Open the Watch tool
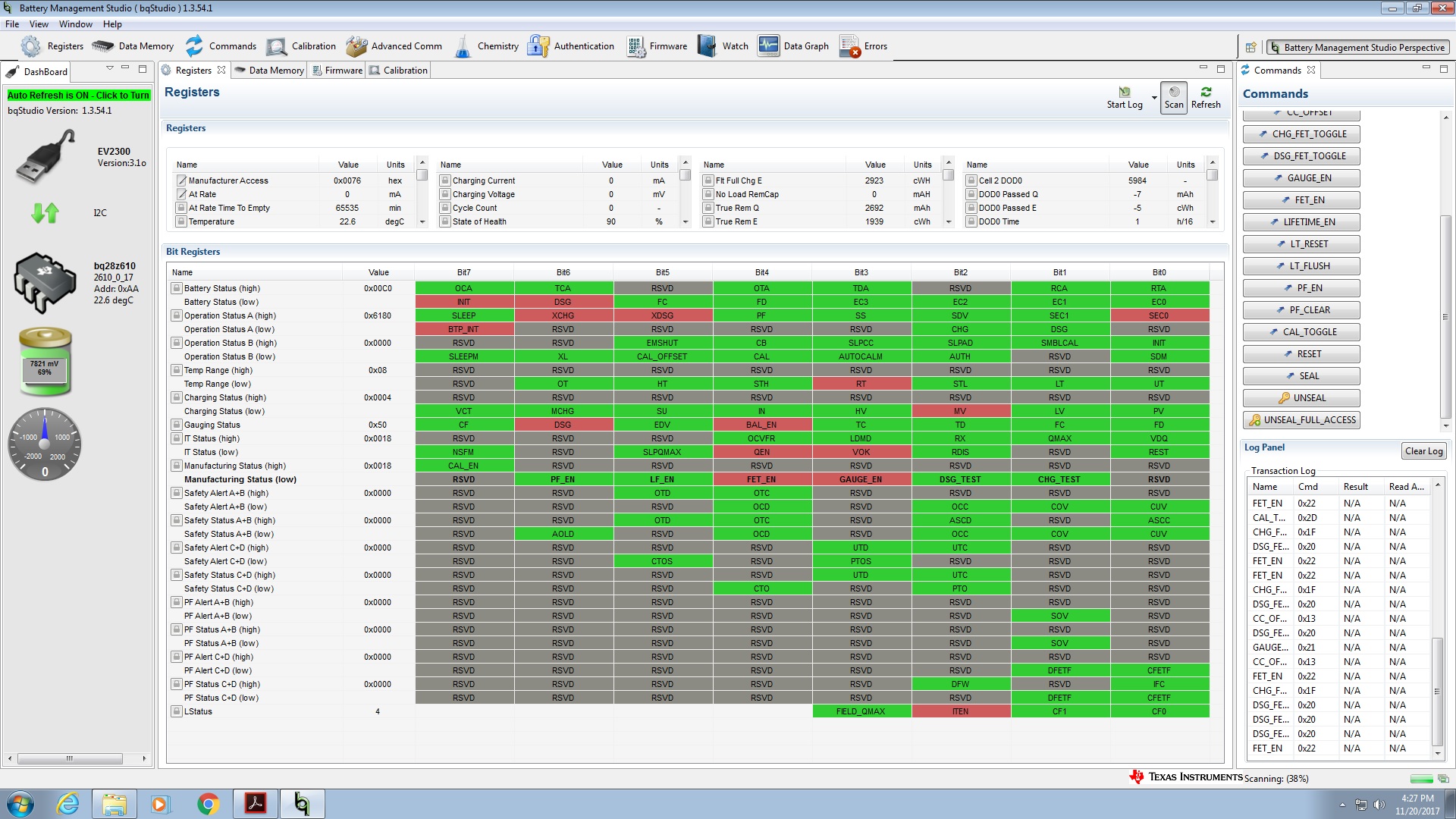Screen dimensions: 1456x819 coord(723,46)
